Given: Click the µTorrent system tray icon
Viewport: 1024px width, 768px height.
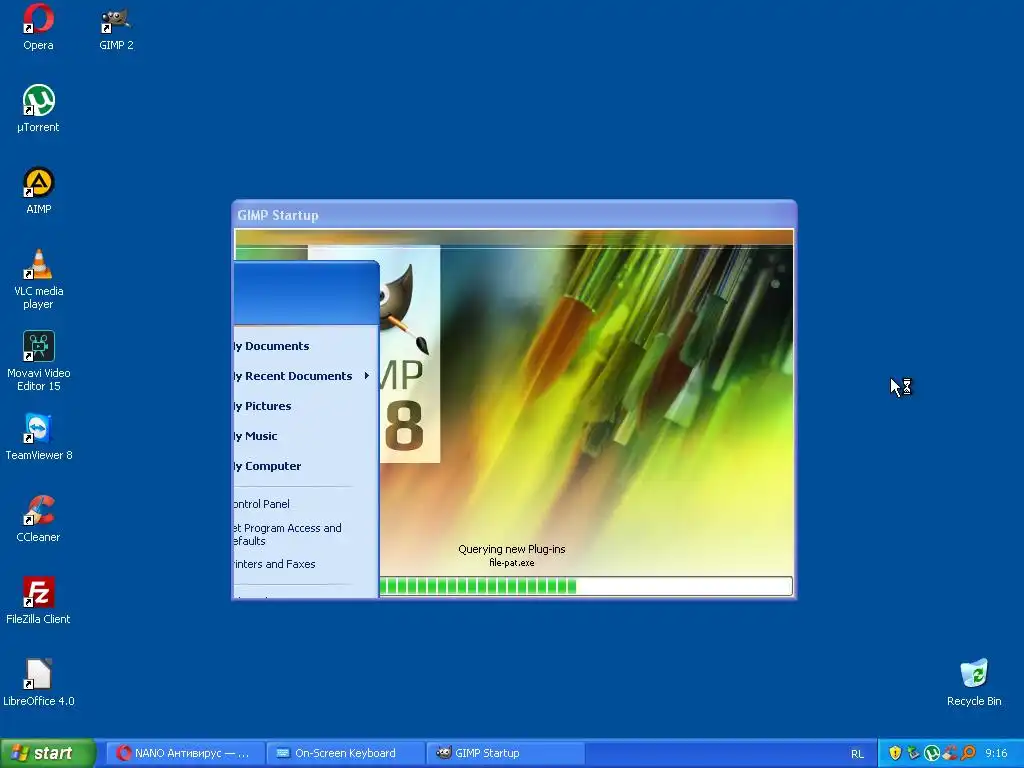Looking at the screenshot, I should tap(931, 753).
